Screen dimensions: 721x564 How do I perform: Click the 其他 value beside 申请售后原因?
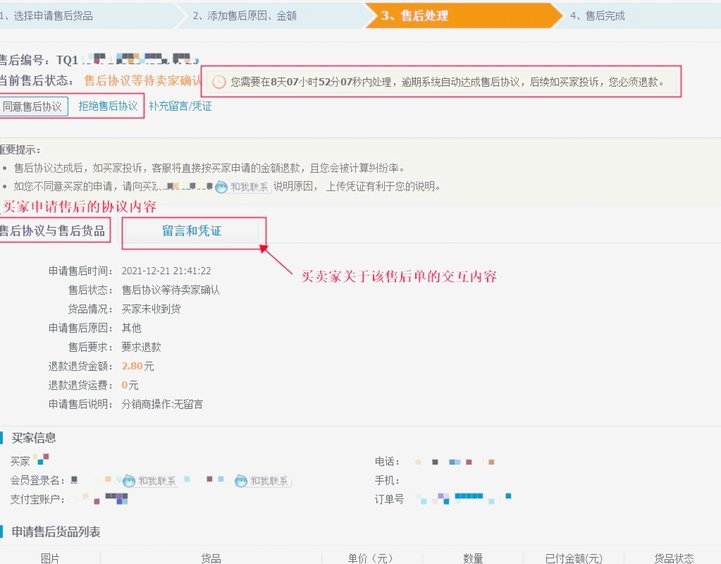click(x=131, y=328)
